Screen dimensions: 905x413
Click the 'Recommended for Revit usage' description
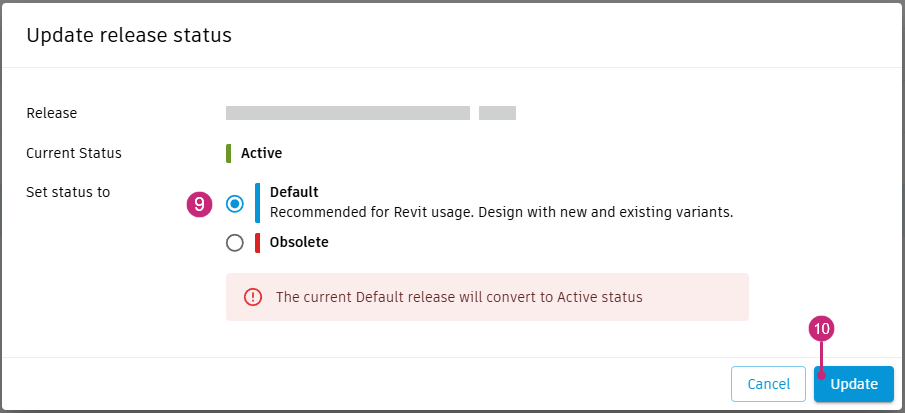point(502,212)
